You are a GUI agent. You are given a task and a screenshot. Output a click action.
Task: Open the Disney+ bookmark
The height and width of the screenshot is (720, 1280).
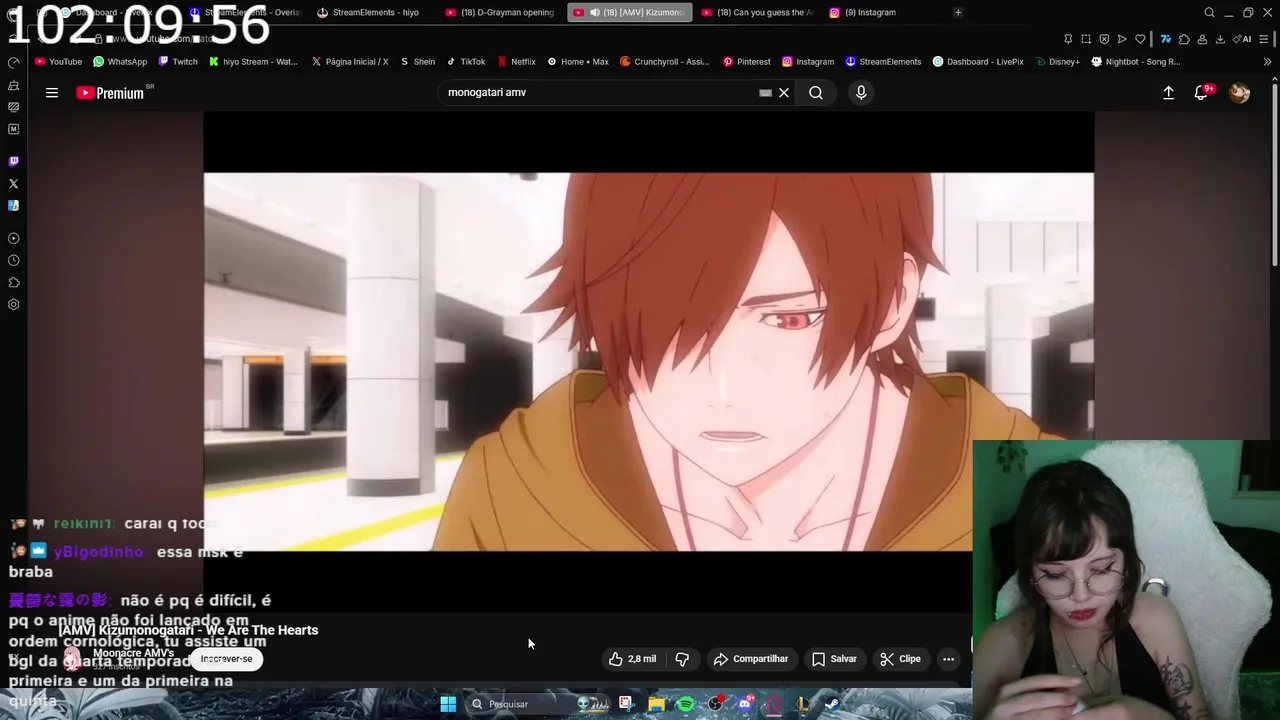(1057, 62)
